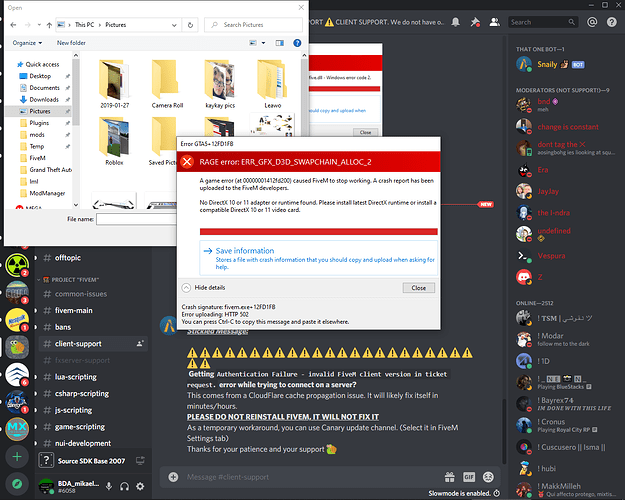Viewport: 625px width, 500px height.
Task: Close the RAGE error dialog
Action: [x=419, y=288]
